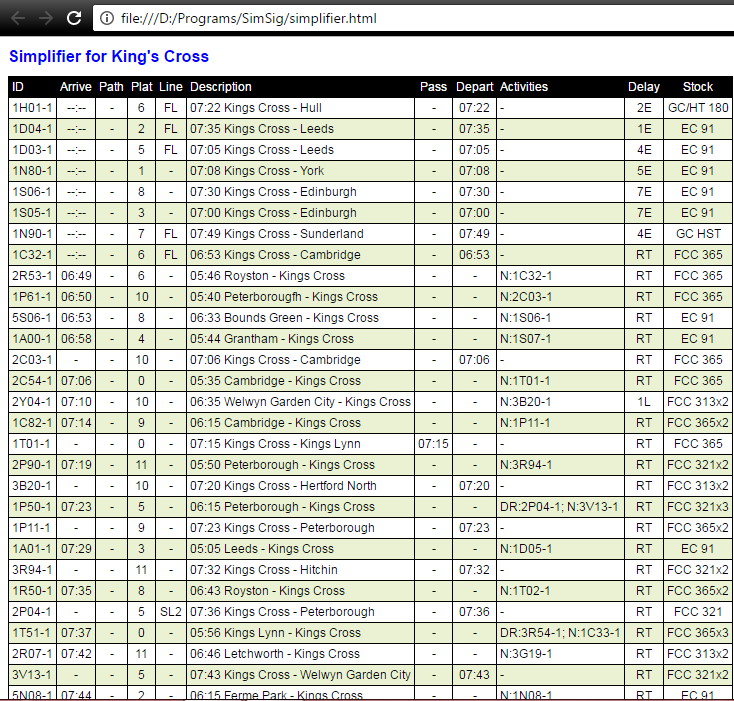Click the ID column header

point(18,87)
